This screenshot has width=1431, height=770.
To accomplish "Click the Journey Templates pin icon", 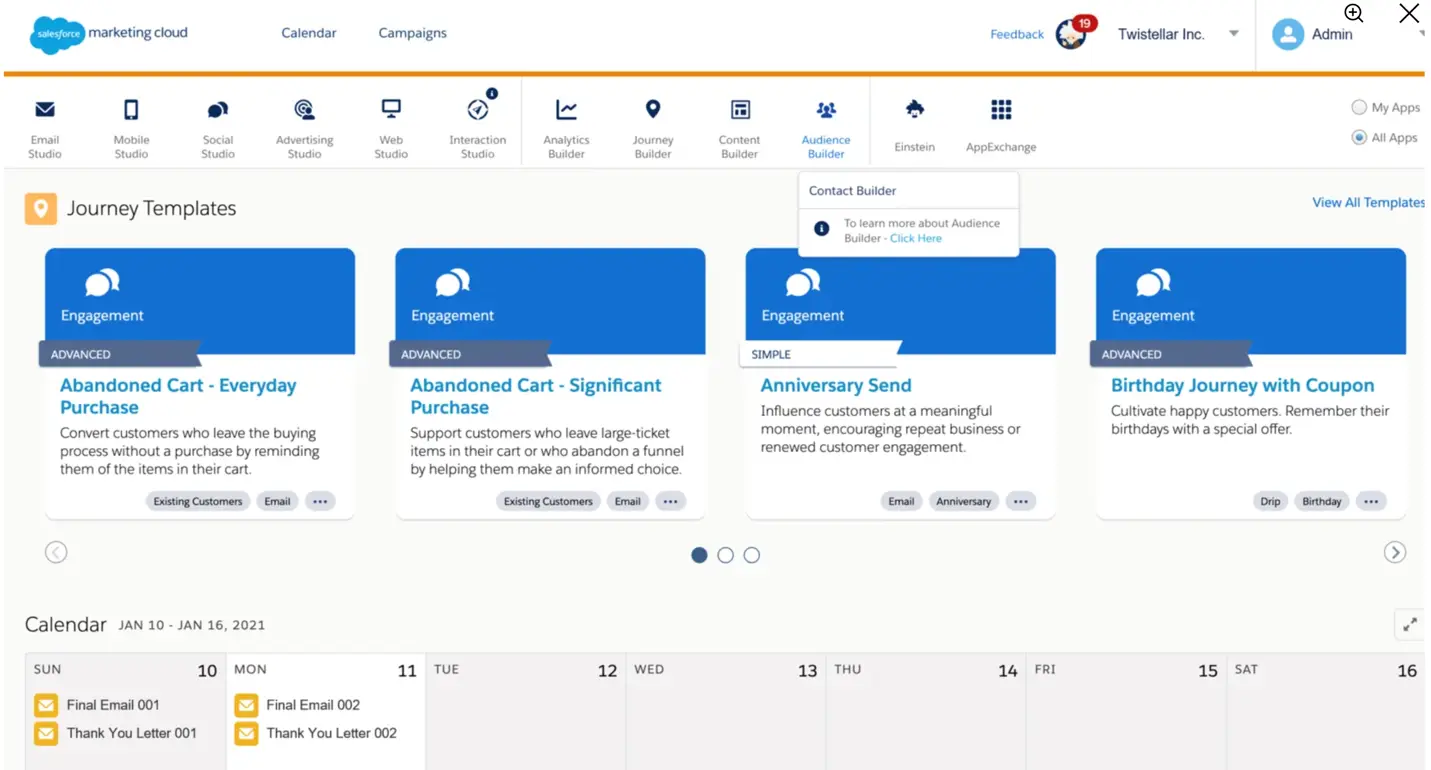I will [x=41, y=209].
